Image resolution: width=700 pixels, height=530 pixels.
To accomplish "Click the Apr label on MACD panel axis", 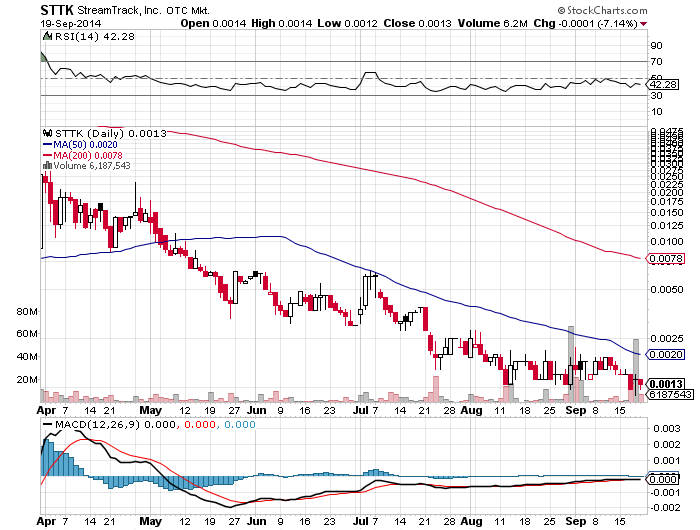I will point(46,521).
